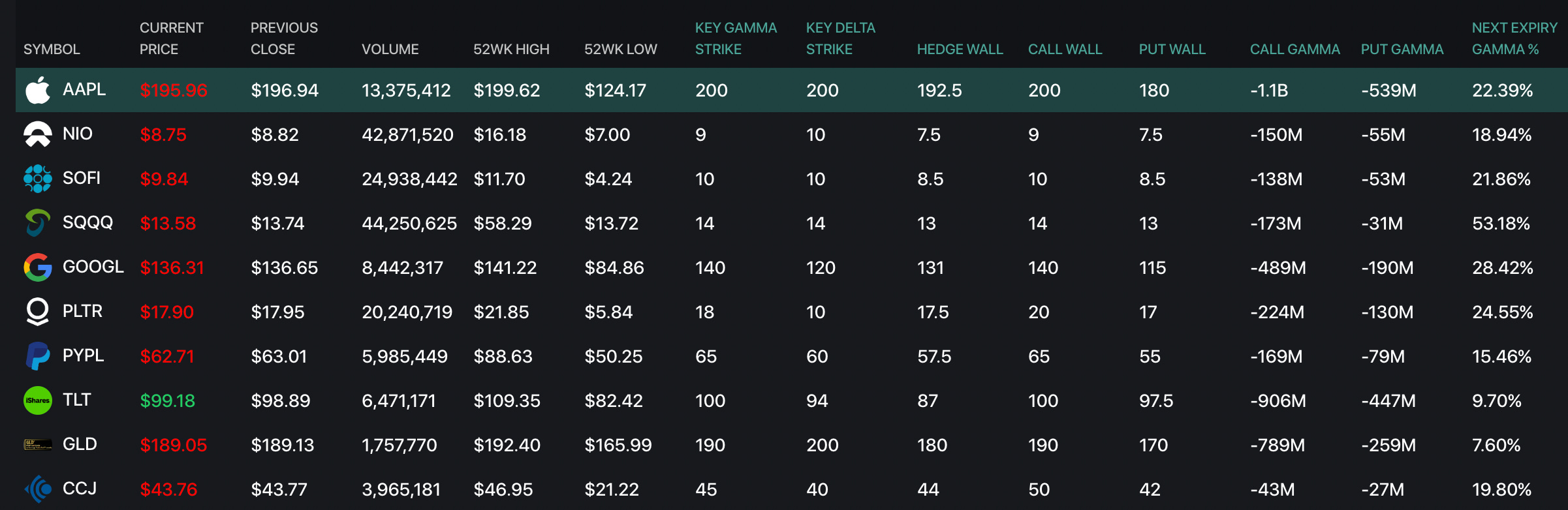Click the 52WK HIGH column header

[x=511, y=50]
